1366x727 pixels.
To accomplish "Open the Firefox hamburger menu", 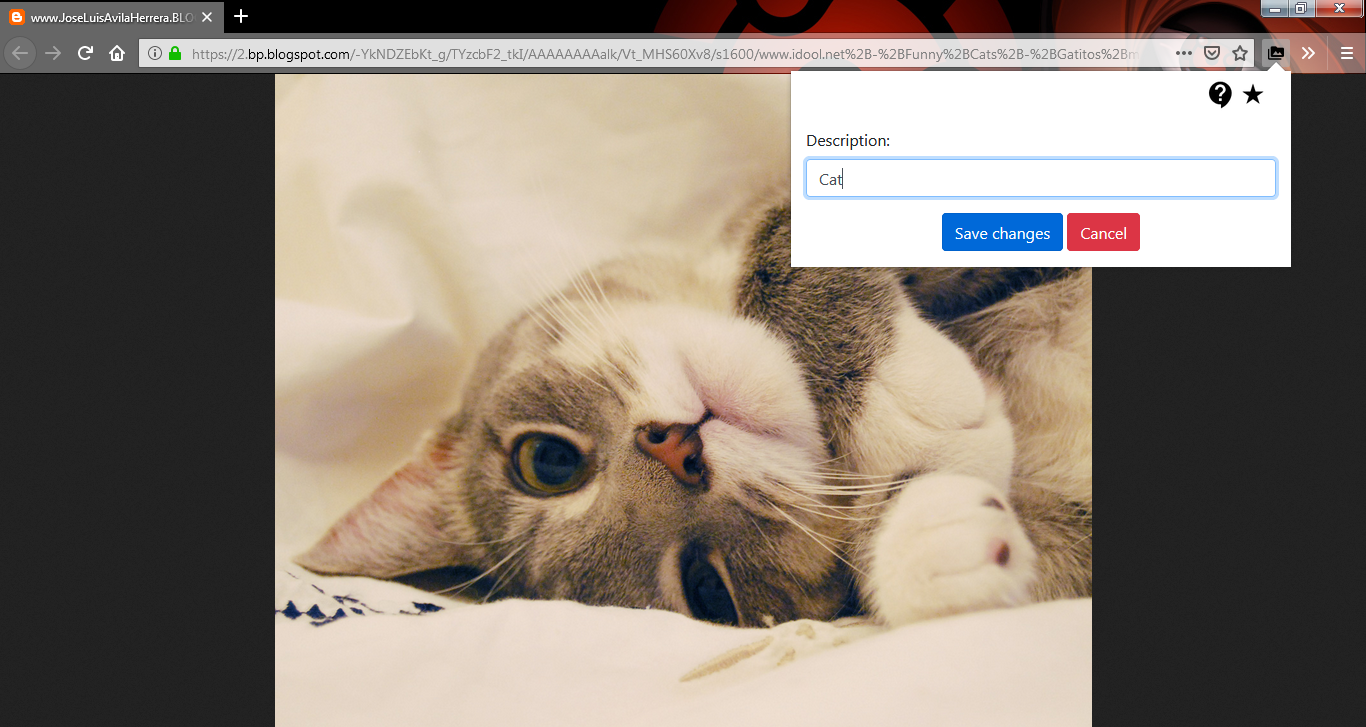I will 1346,53.
